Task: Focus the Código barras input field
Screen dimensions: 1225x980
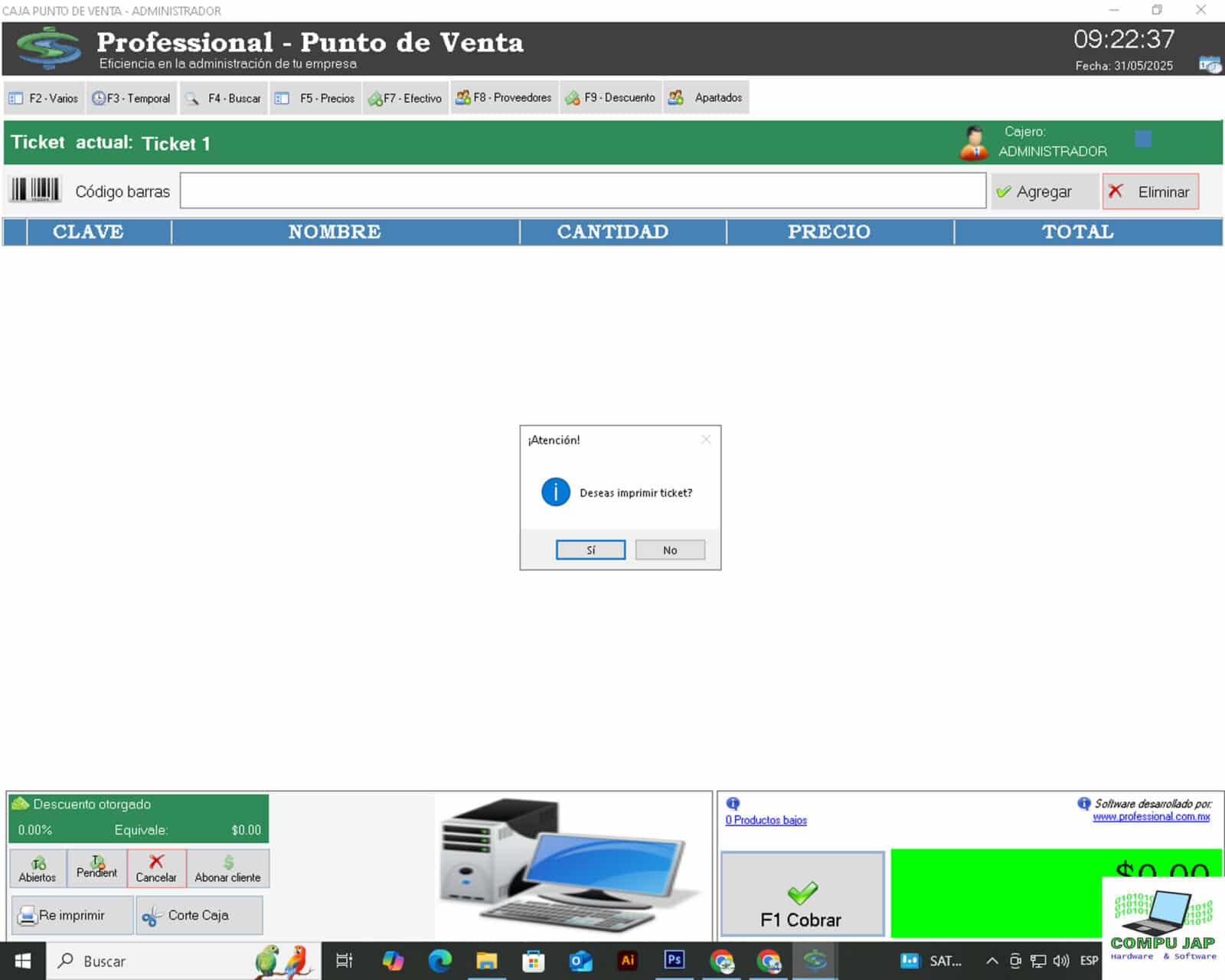Action: [583, 191]
